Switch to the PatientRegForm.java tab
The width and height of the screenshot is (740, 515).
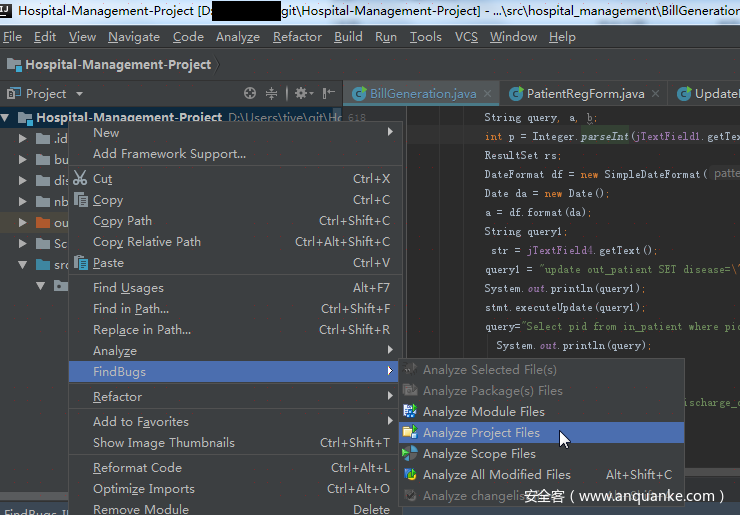point(584,93)
